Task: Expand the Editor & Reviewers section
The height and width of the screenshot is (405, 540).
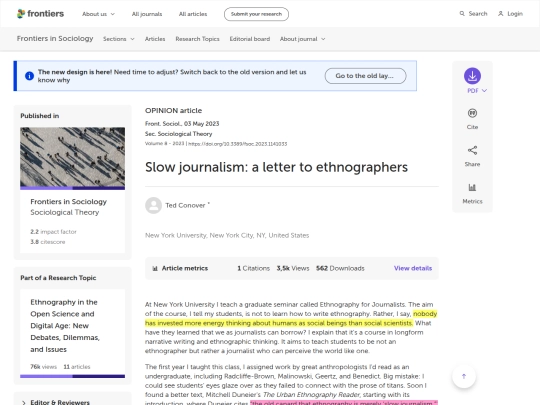Action: (55, 402)
